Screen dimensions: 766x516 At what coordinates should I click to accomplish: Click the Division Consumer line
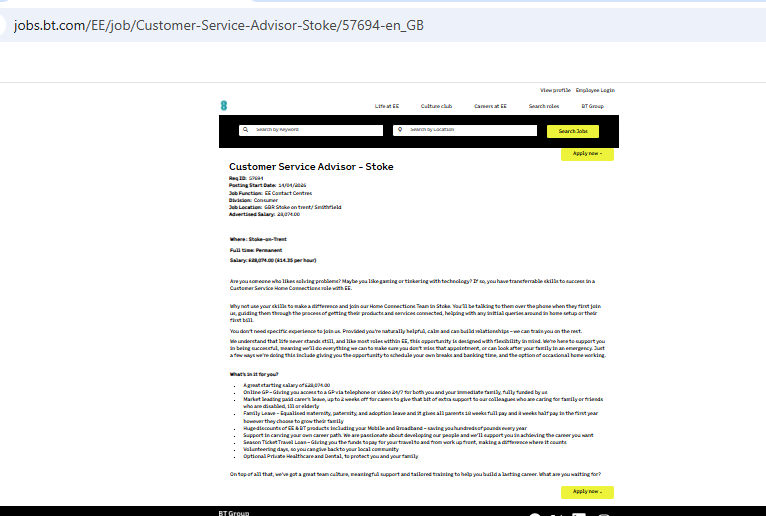point(253,200)
